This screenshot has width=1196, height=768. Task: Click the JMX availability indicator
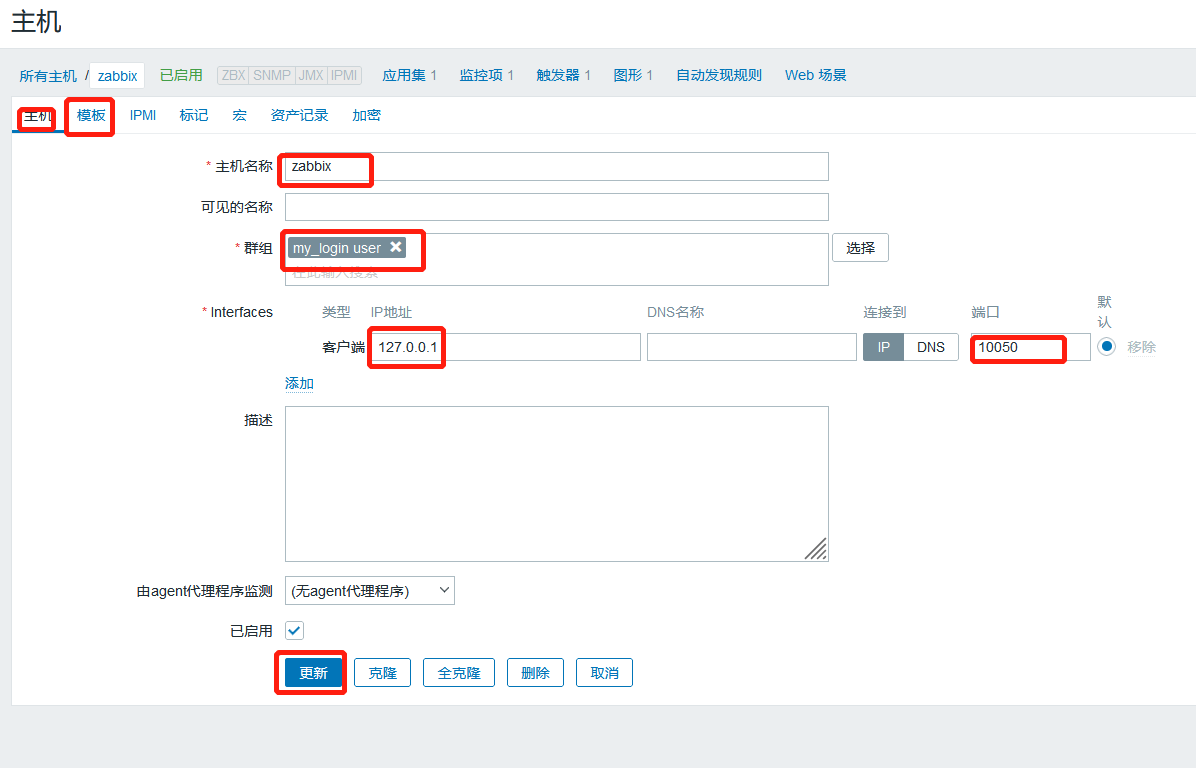point(310,75)
